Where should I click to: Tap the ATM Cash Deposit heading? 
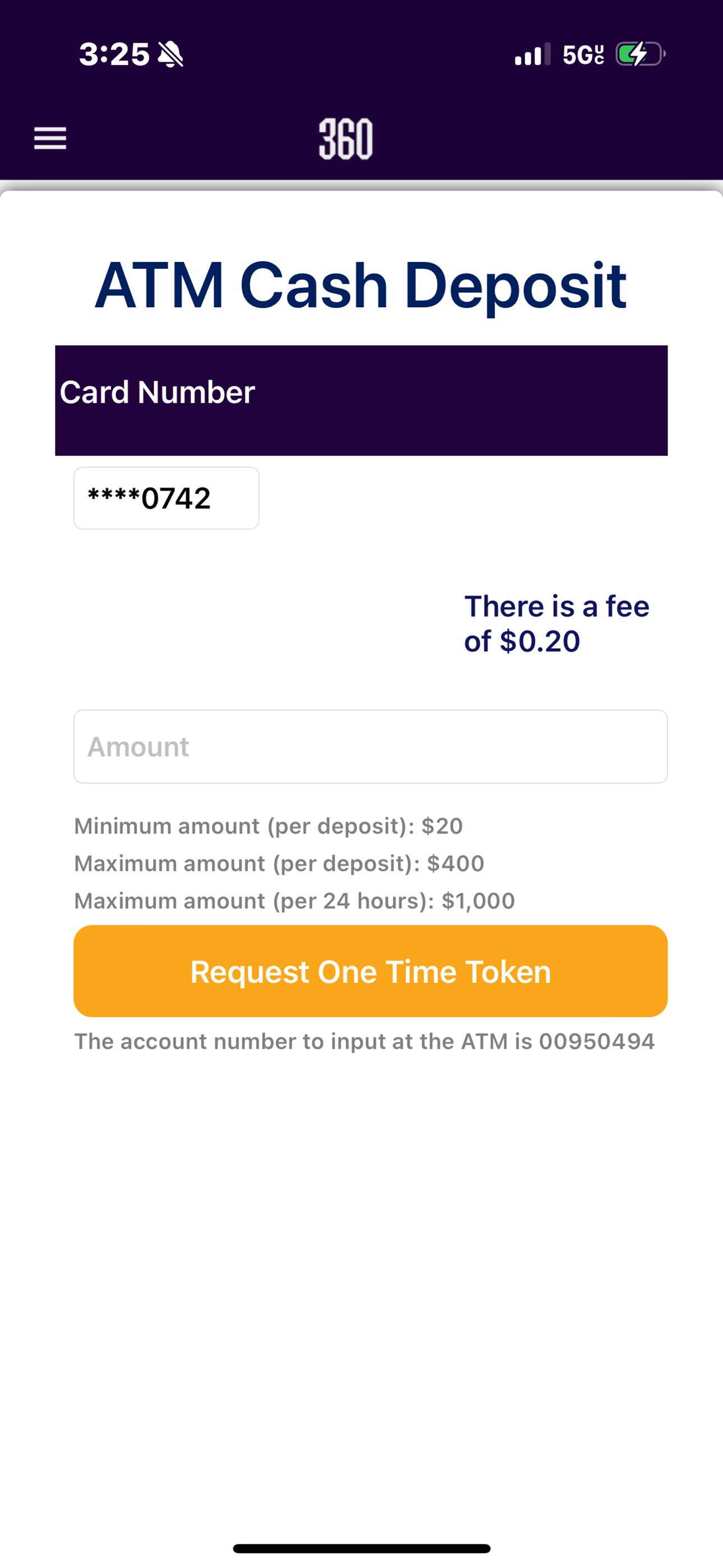tap(361, 285)
